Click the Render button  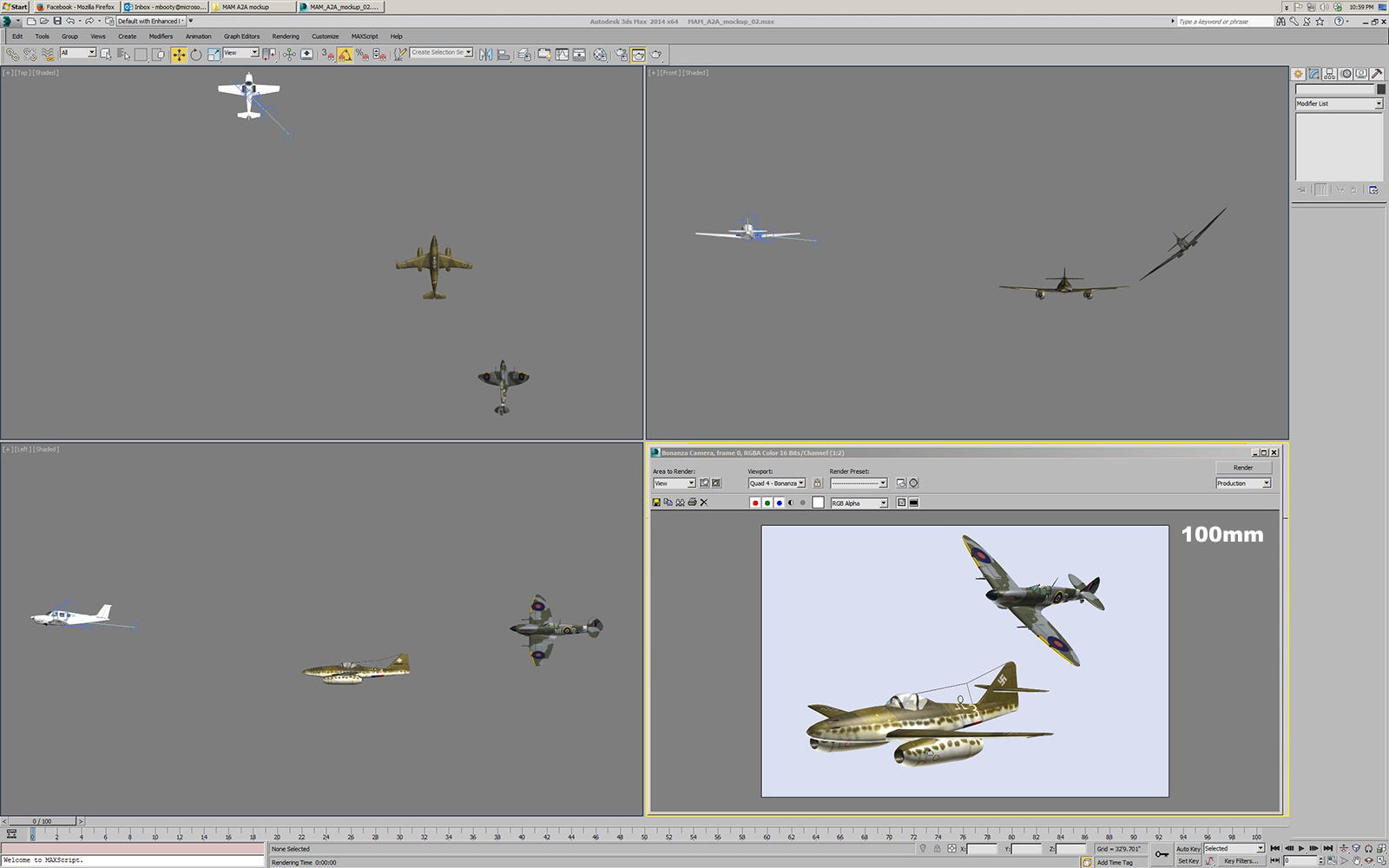click(x=1243, y=467)
